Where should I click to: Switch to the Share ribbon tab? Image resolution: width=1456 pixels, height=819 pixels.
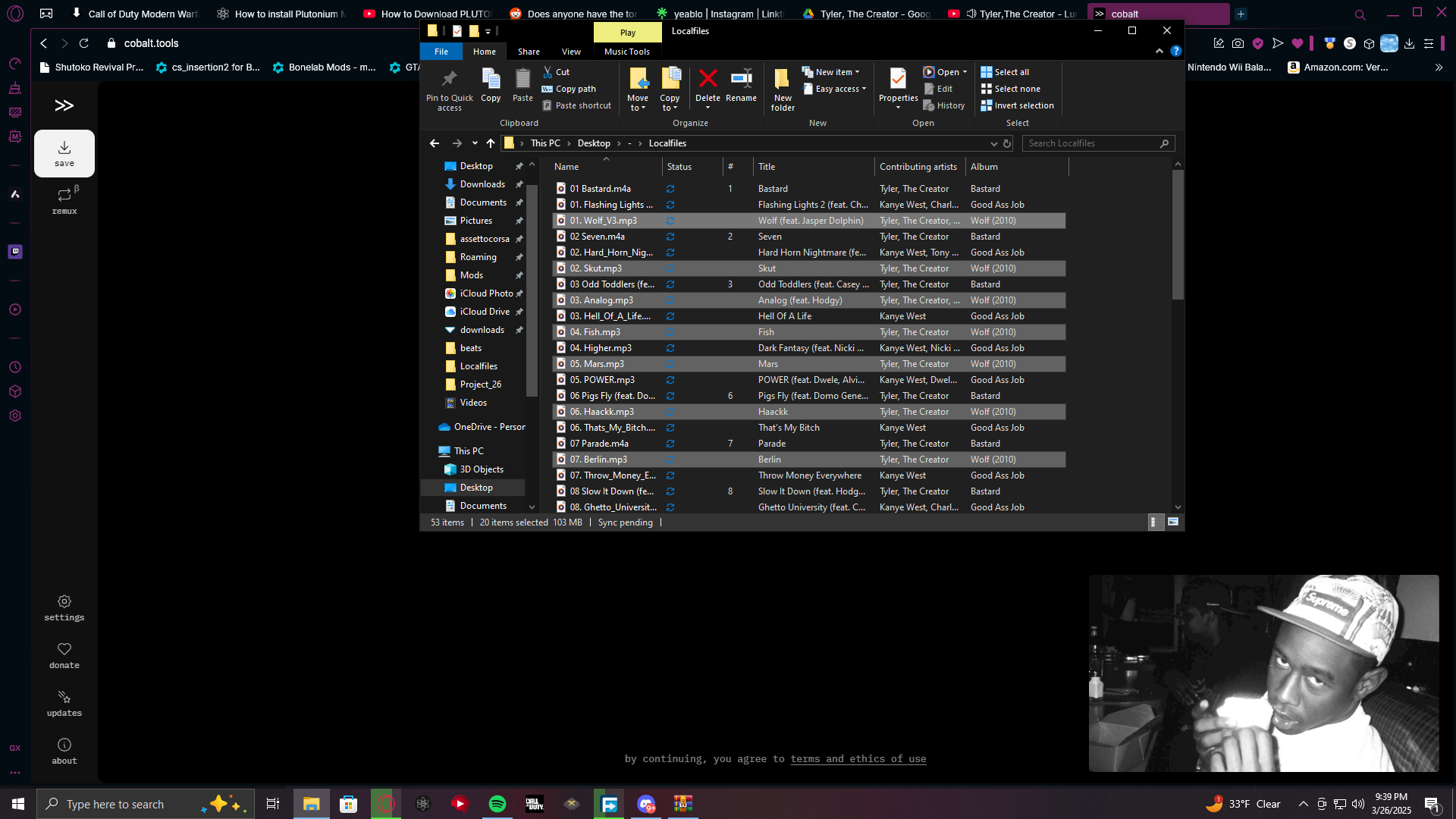click(x=529, y=52)
